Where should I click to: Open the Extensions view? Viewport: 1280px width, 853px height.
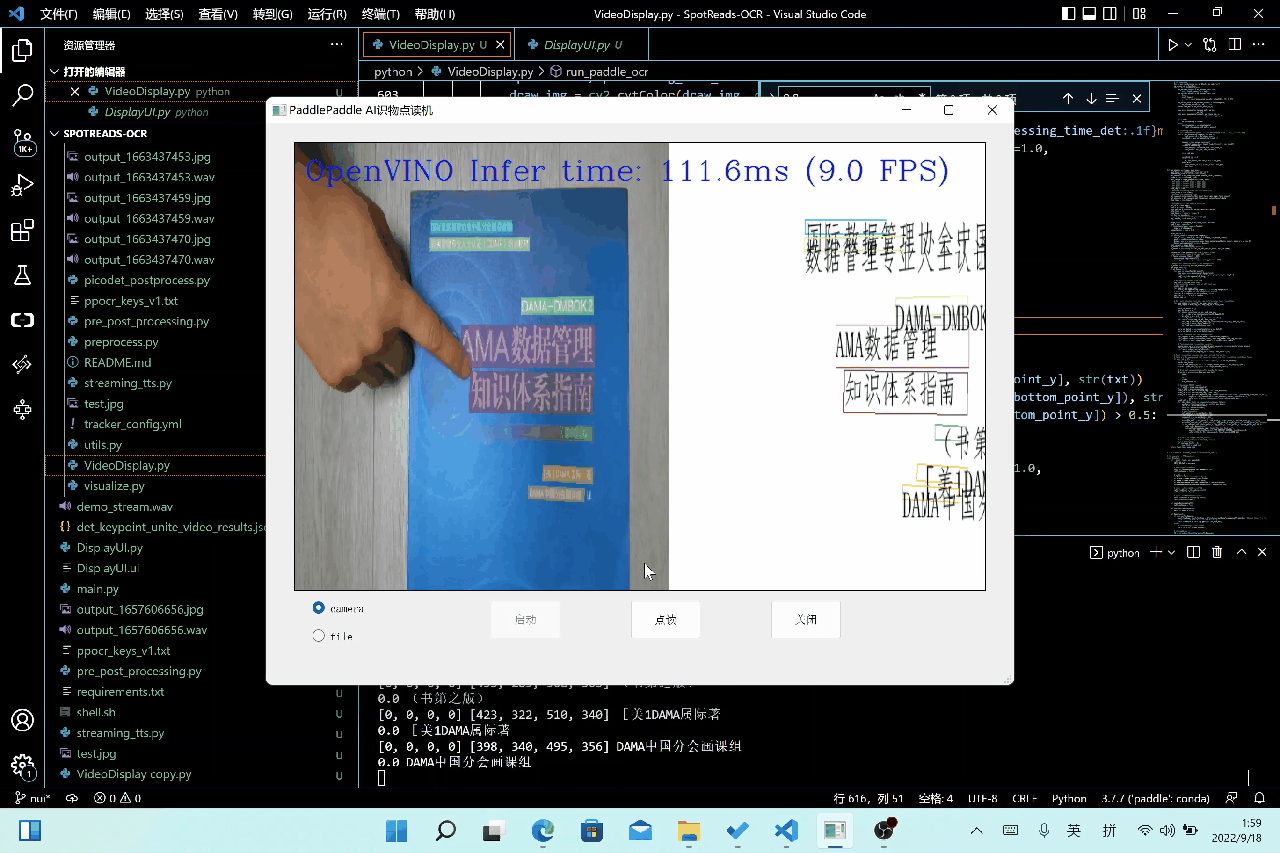pyautogui.click(x=22, y=231)
